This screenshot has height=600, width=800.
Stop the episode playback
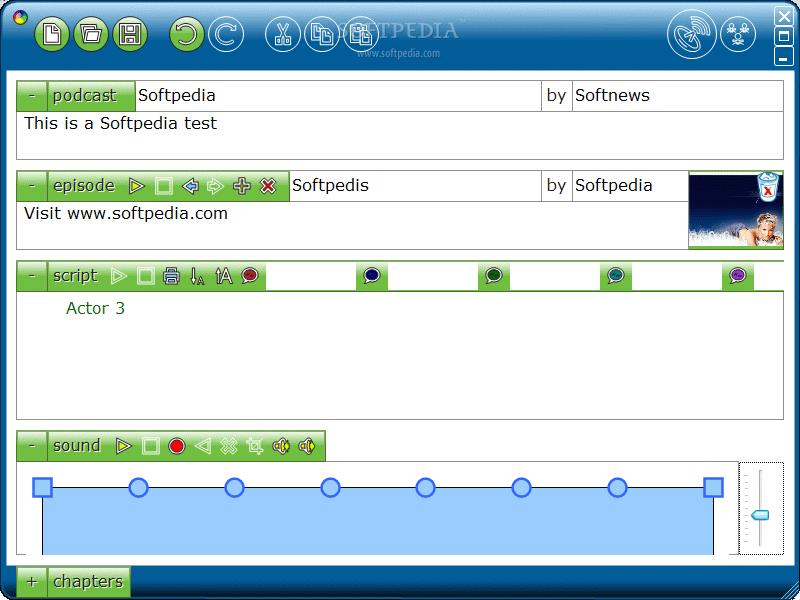coord(163,186)
